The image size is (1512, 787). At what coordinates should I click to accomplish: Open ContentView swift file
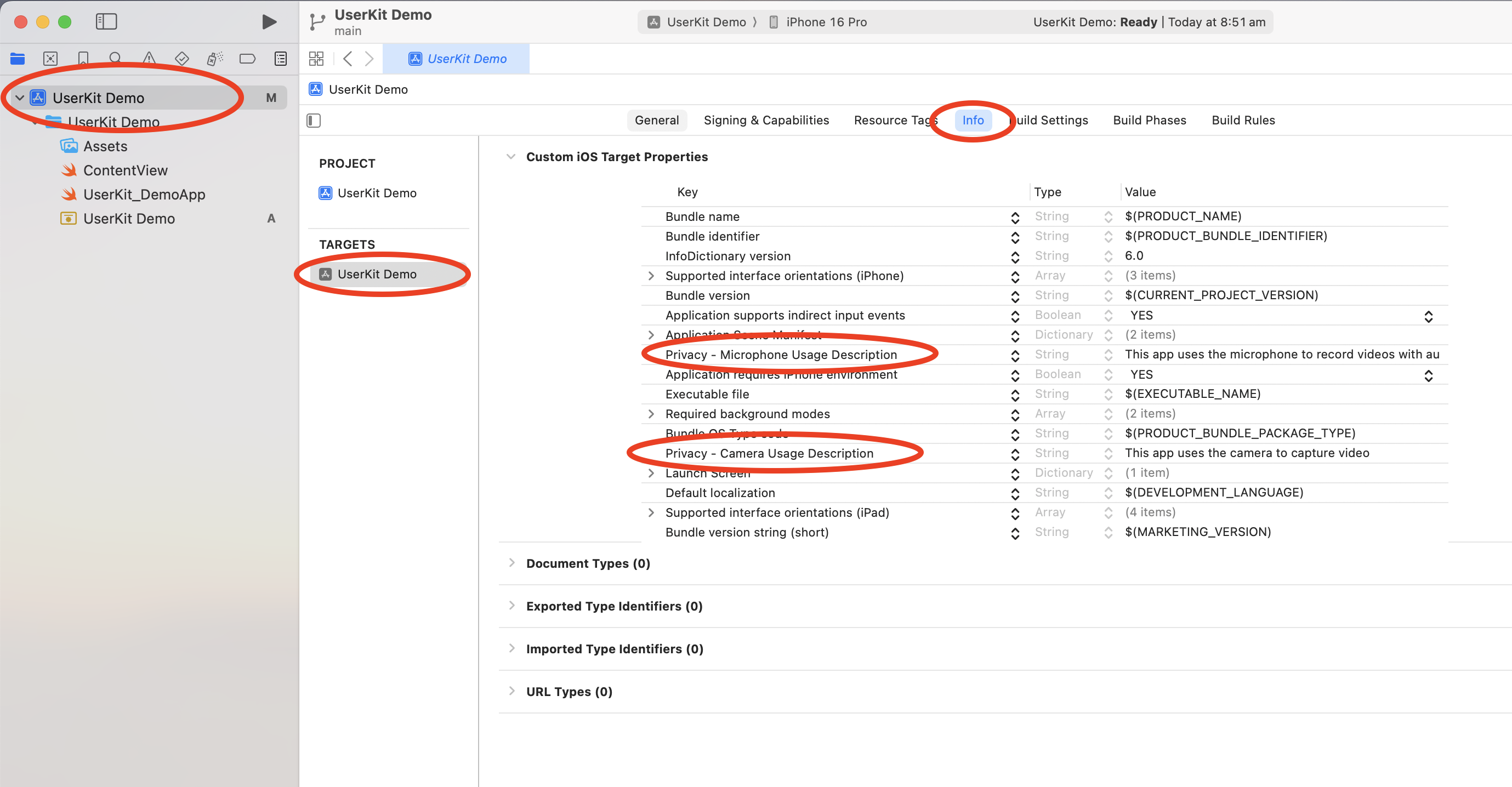click(125, 170)
